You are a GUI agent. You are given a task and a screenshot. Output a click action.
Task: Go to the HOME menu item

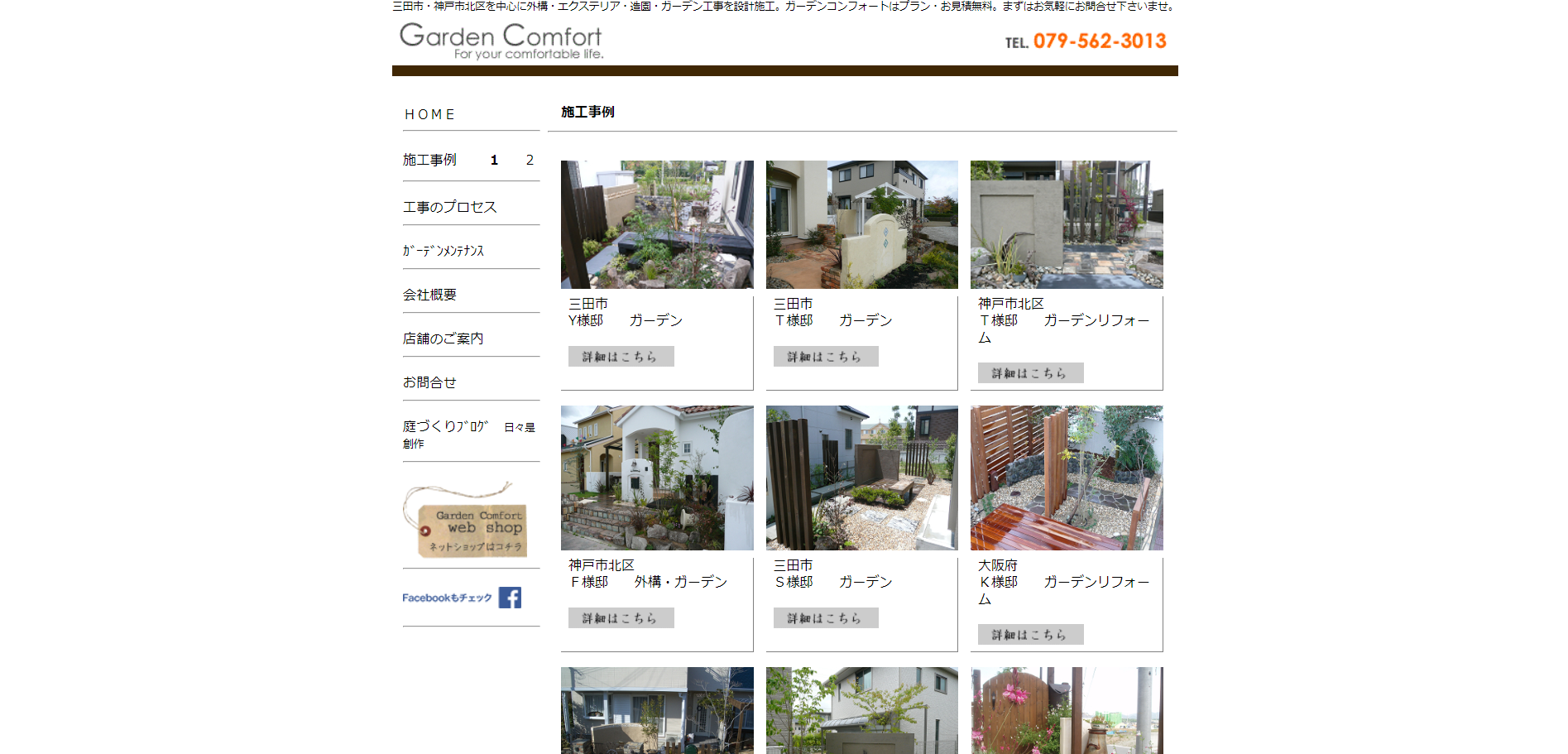(x=429, y=114)
